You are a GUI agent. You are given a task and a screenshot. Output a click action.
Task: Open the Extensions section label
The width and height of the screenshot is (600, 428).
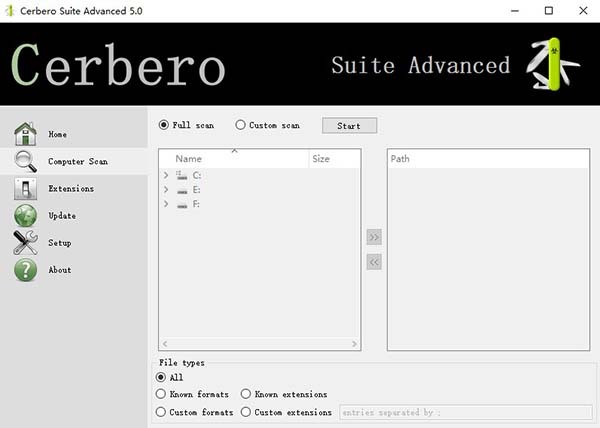pos(71,189)
